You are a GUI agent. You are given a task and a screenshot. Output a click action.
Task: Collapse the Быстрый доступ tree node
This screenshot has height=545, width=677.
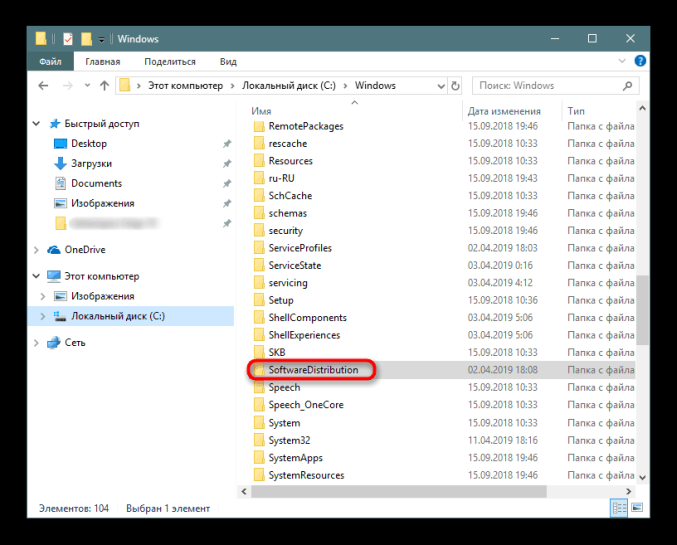click(37, 124)
